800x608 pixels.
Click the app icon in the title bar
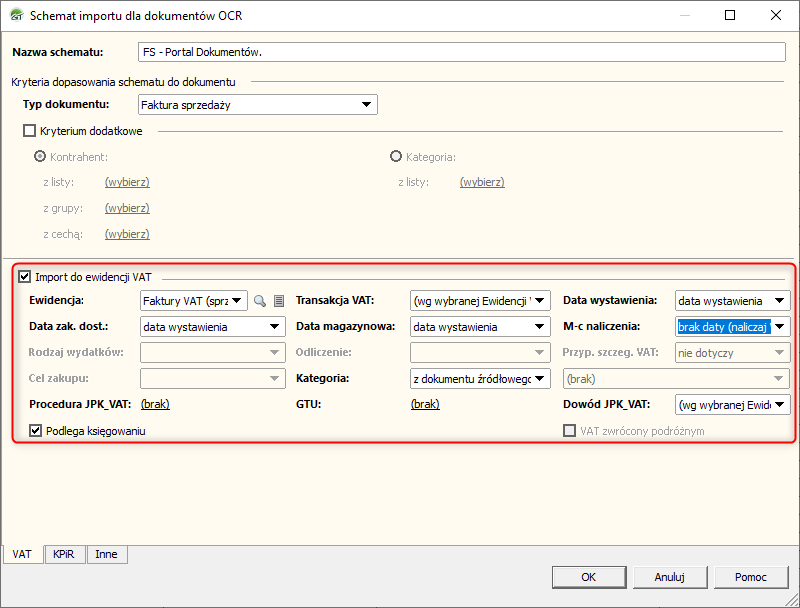click(x=17, y=16)
